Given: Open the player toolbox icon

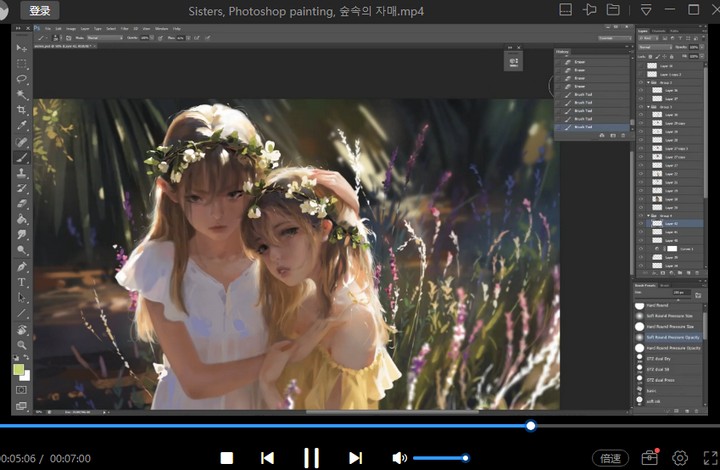Looking at the screenshot, I should pyautogui.click(x=649, y=457).
